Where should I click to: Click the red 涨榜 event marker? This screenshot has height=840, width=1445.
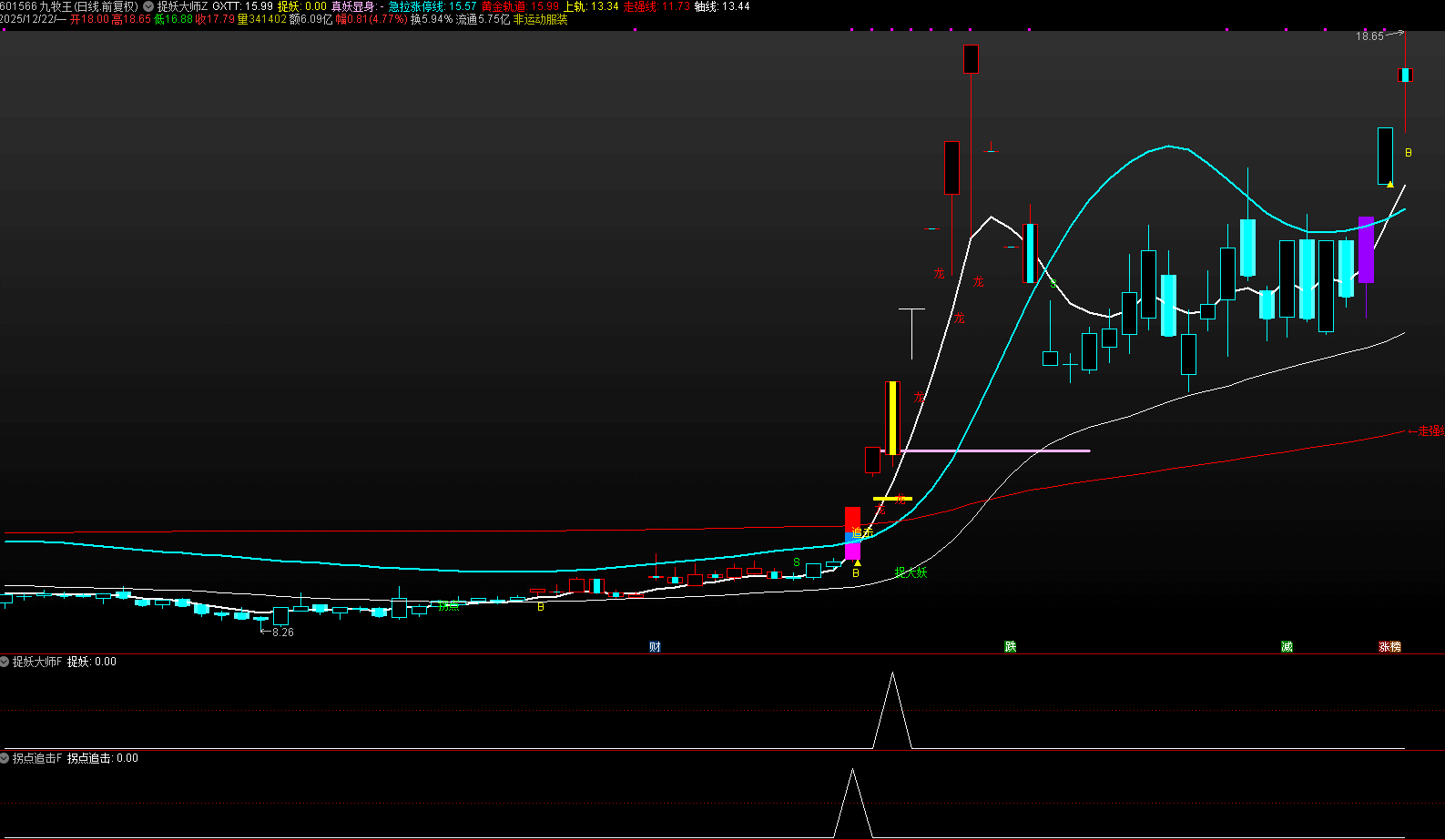[x=1389, y=646]
